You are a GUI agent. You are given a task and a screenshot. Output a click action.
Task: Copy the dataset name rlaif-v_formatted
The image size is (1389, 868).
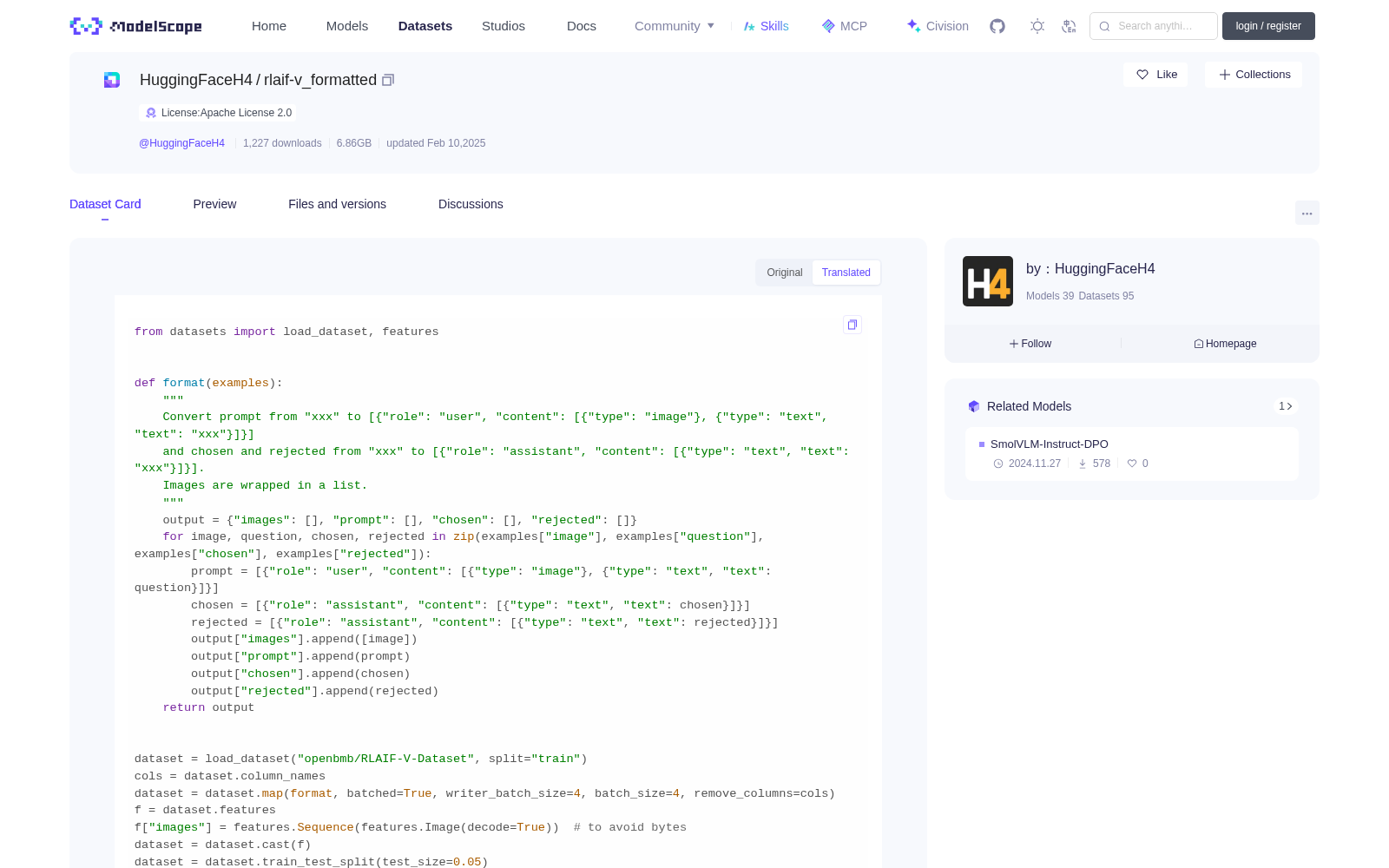tap(388, 80)
